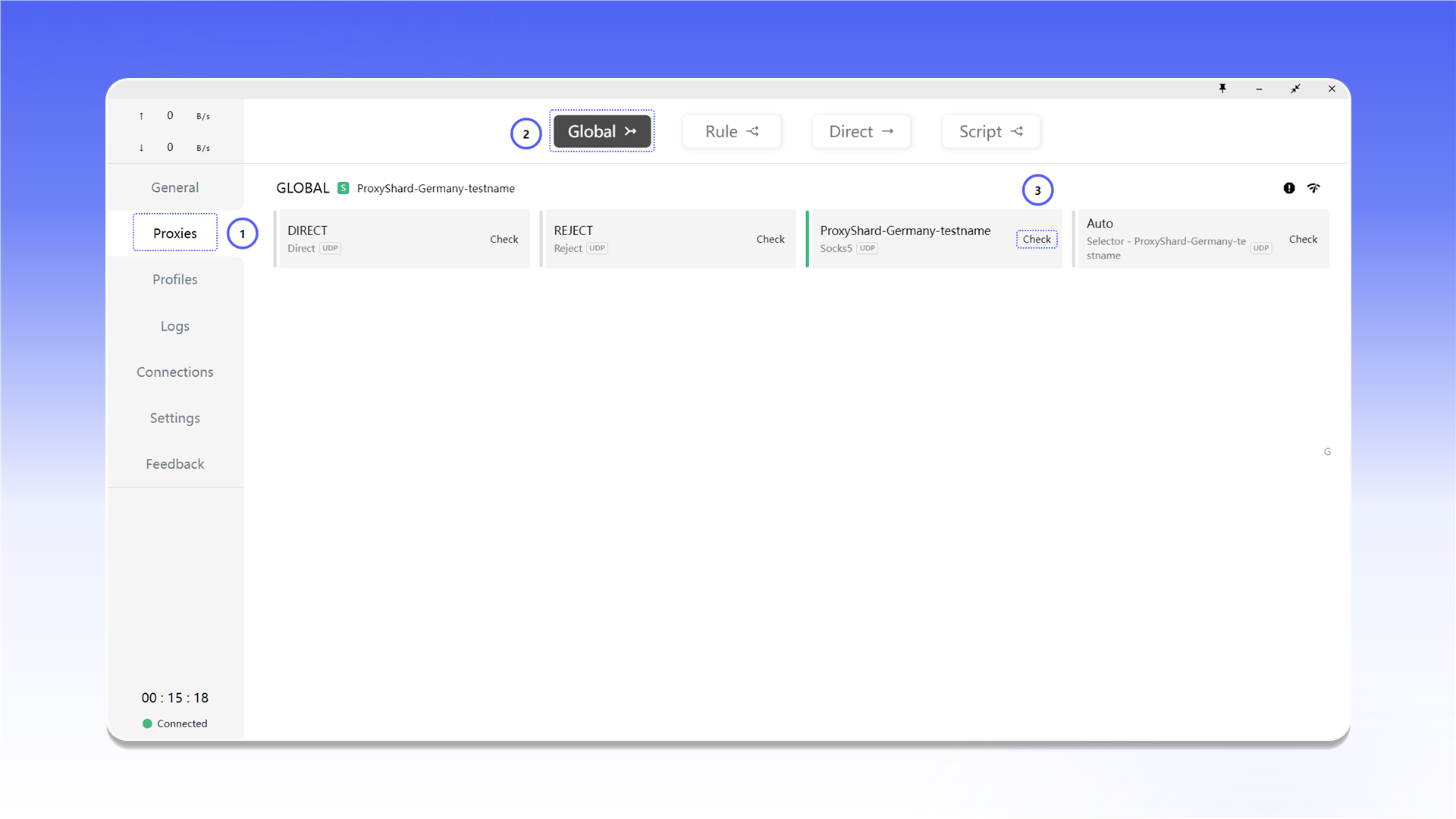Viewport: 1456px width, 819px height.
Task: Switch proxy mode to Script
Action: coord(991,131)
